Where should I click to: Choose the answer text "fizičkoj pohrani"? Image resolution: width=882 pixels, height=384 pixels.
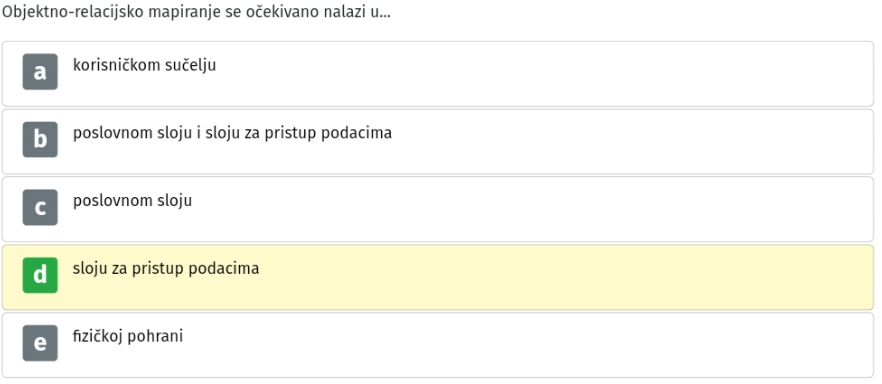128,337
